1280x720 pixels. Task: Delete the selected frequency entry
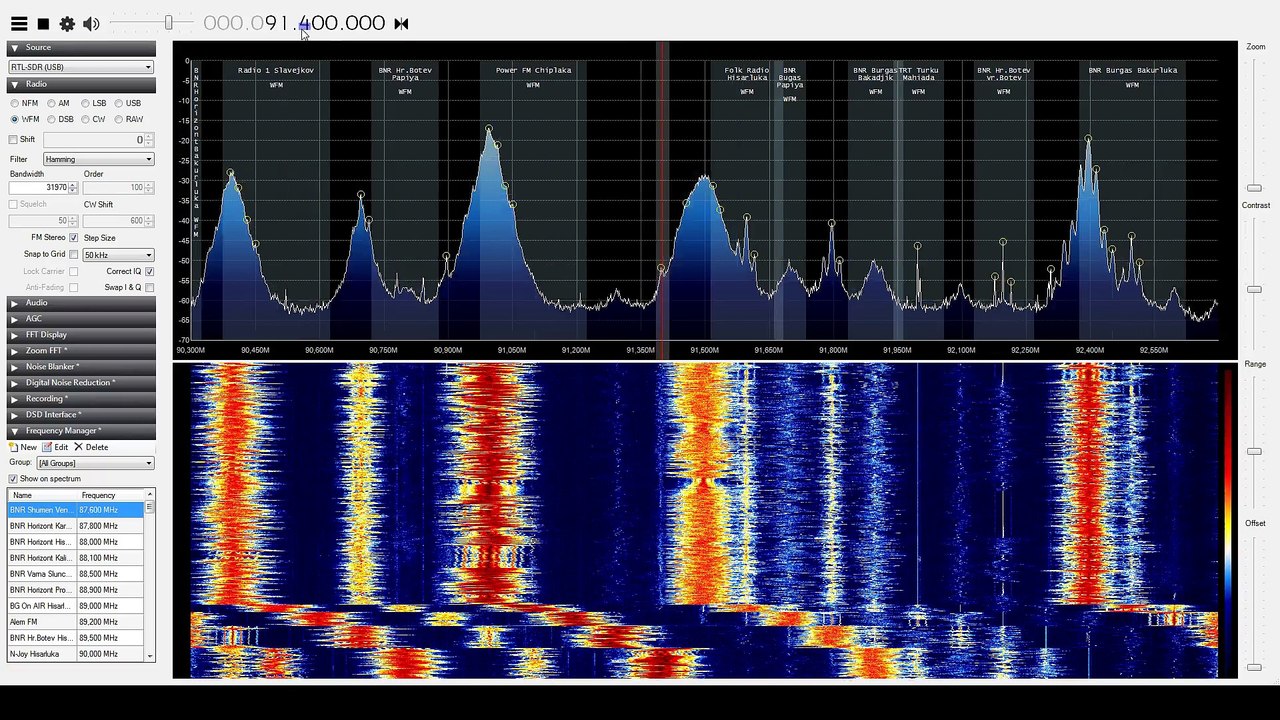tap(91, 447)
